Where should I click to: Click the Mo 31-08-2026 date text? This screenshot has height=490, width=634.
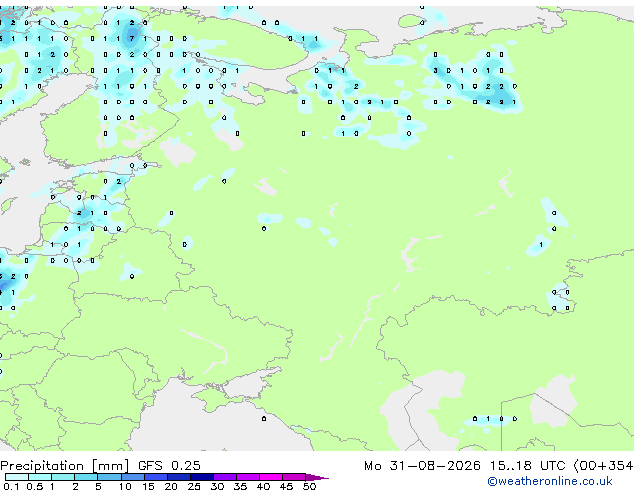422,466
